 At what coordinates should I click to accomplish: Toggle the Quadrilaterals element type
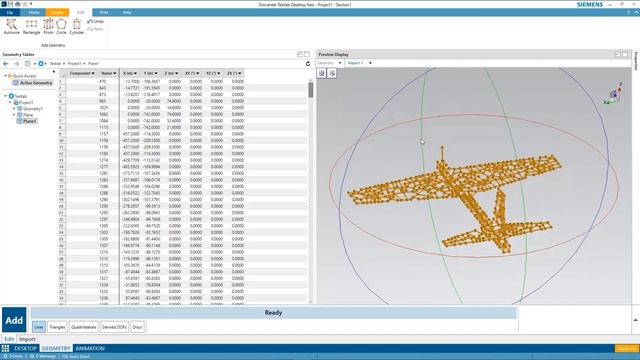click(x=84, y=327)
